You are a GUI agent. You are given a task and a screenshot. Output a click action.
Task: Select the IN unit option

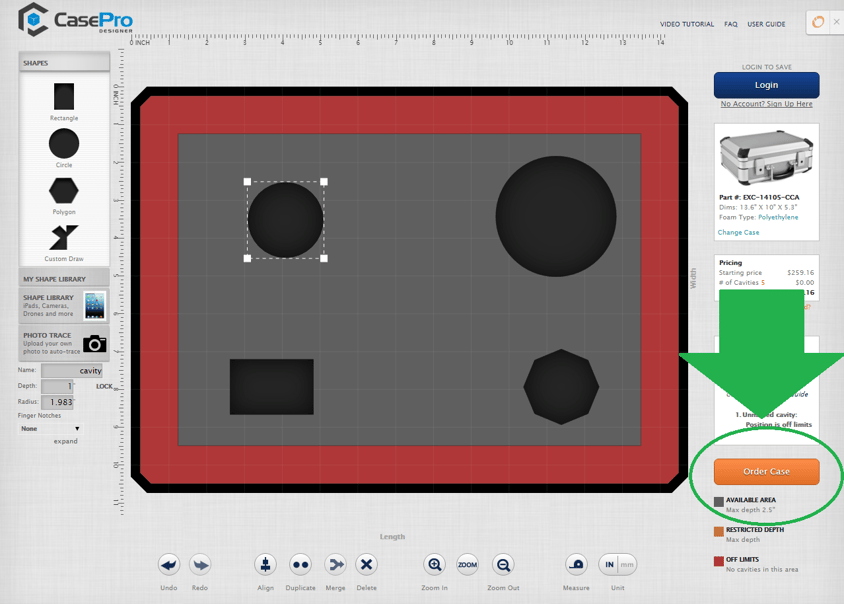[609, 564]
